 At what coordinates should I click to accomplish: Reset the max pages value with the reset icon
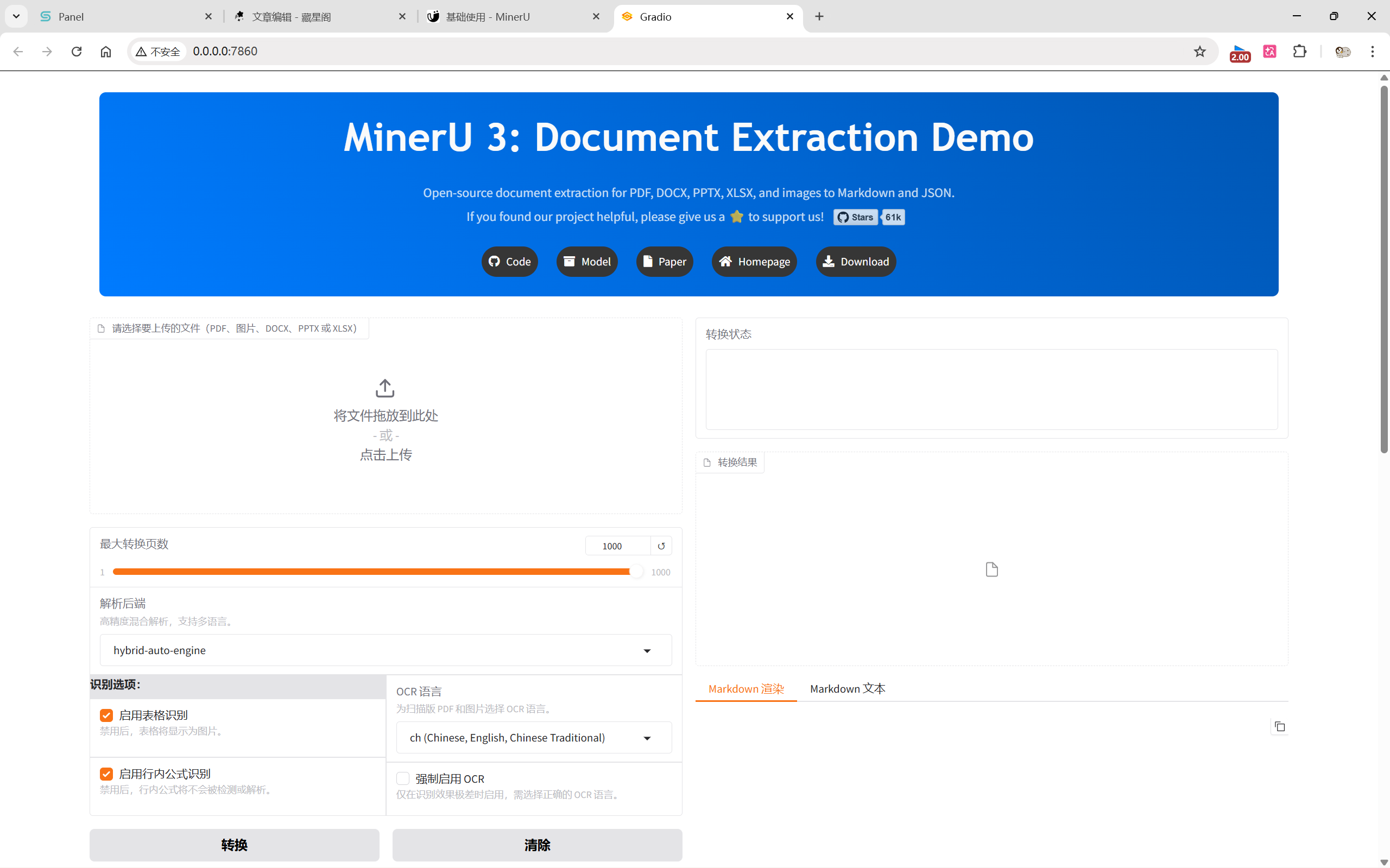[x=661, y=546]
